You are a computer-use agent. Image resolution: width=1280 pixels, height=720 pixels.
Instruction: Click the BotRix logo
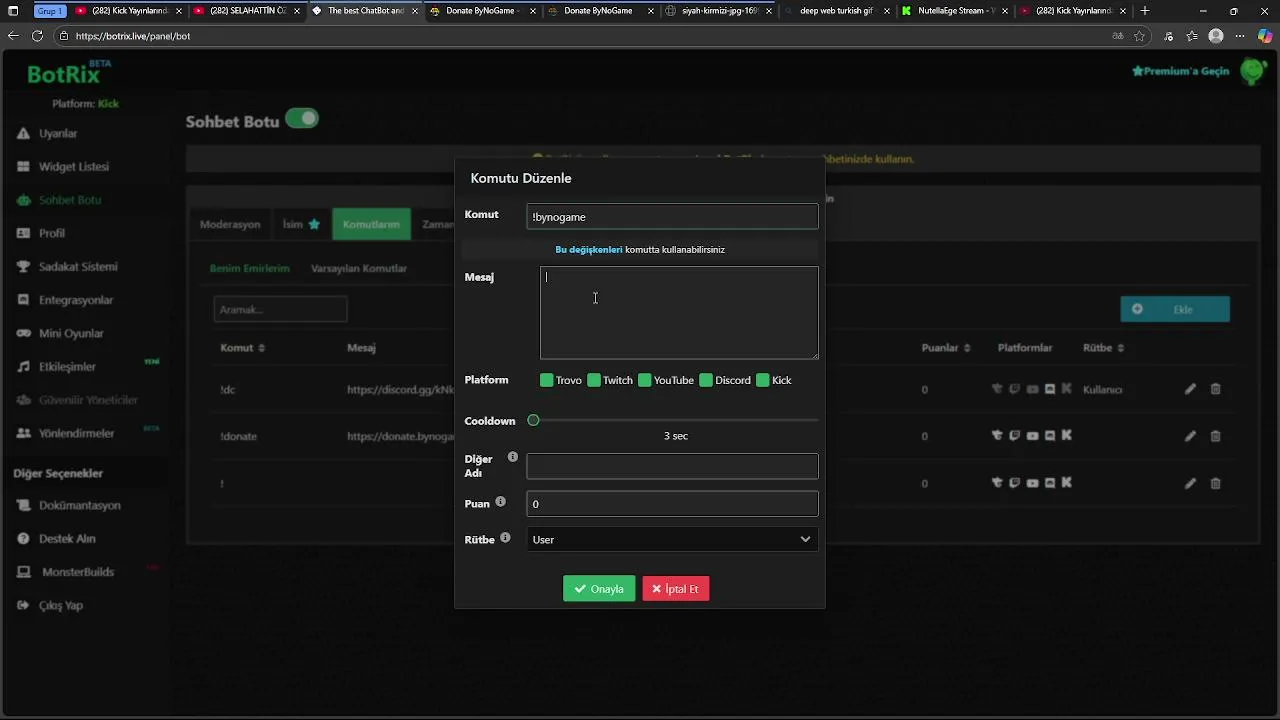68,72
